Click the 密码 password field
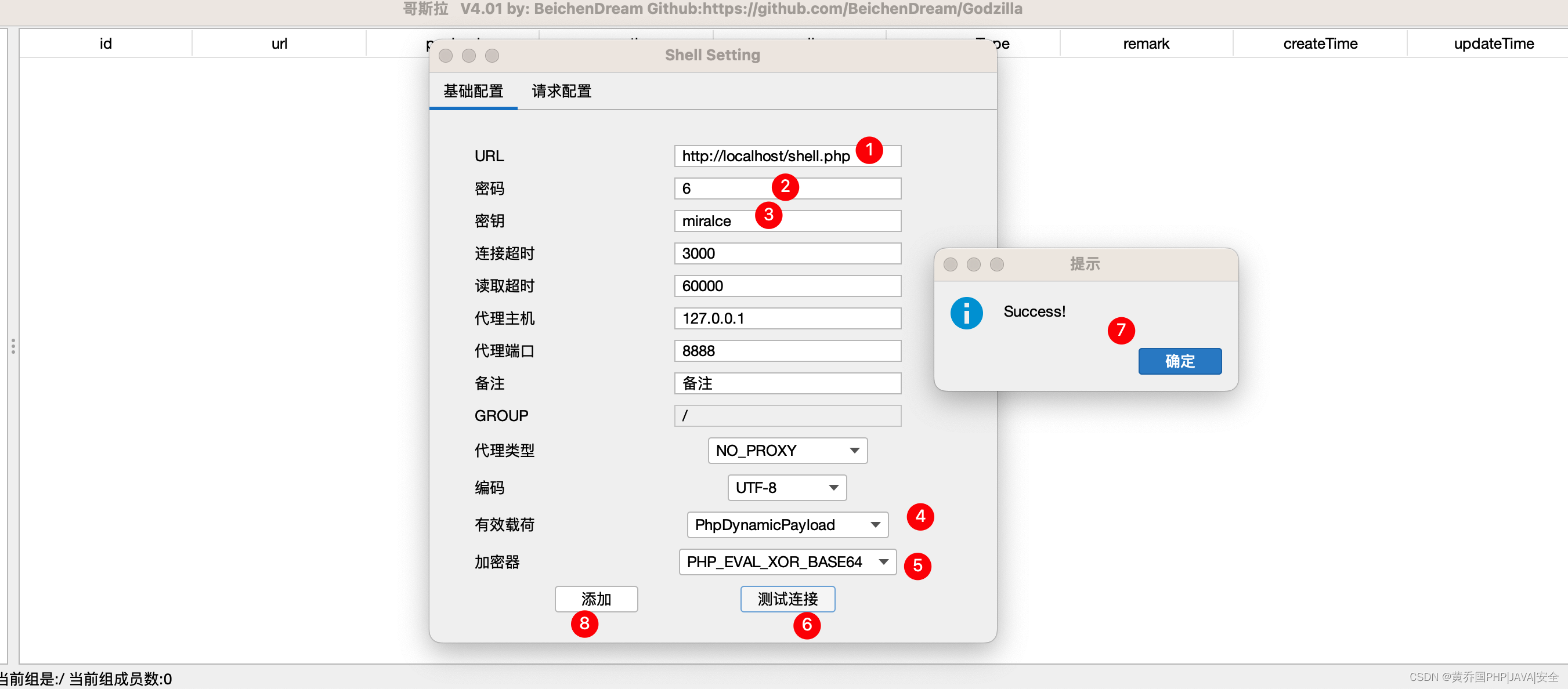 coord(787,188)
